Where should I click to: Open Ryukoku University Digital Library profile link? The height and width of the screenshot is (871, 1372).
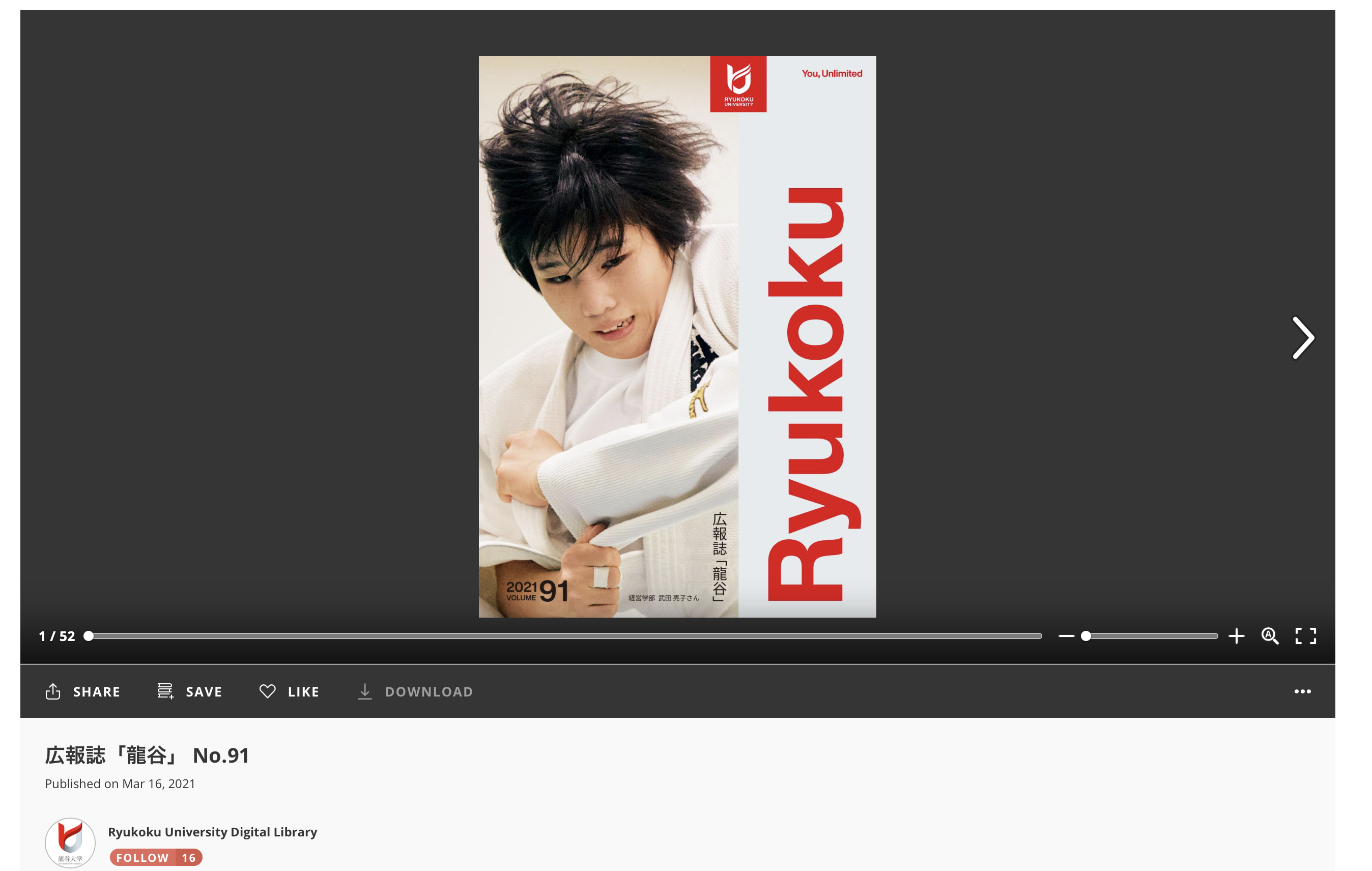213,832
